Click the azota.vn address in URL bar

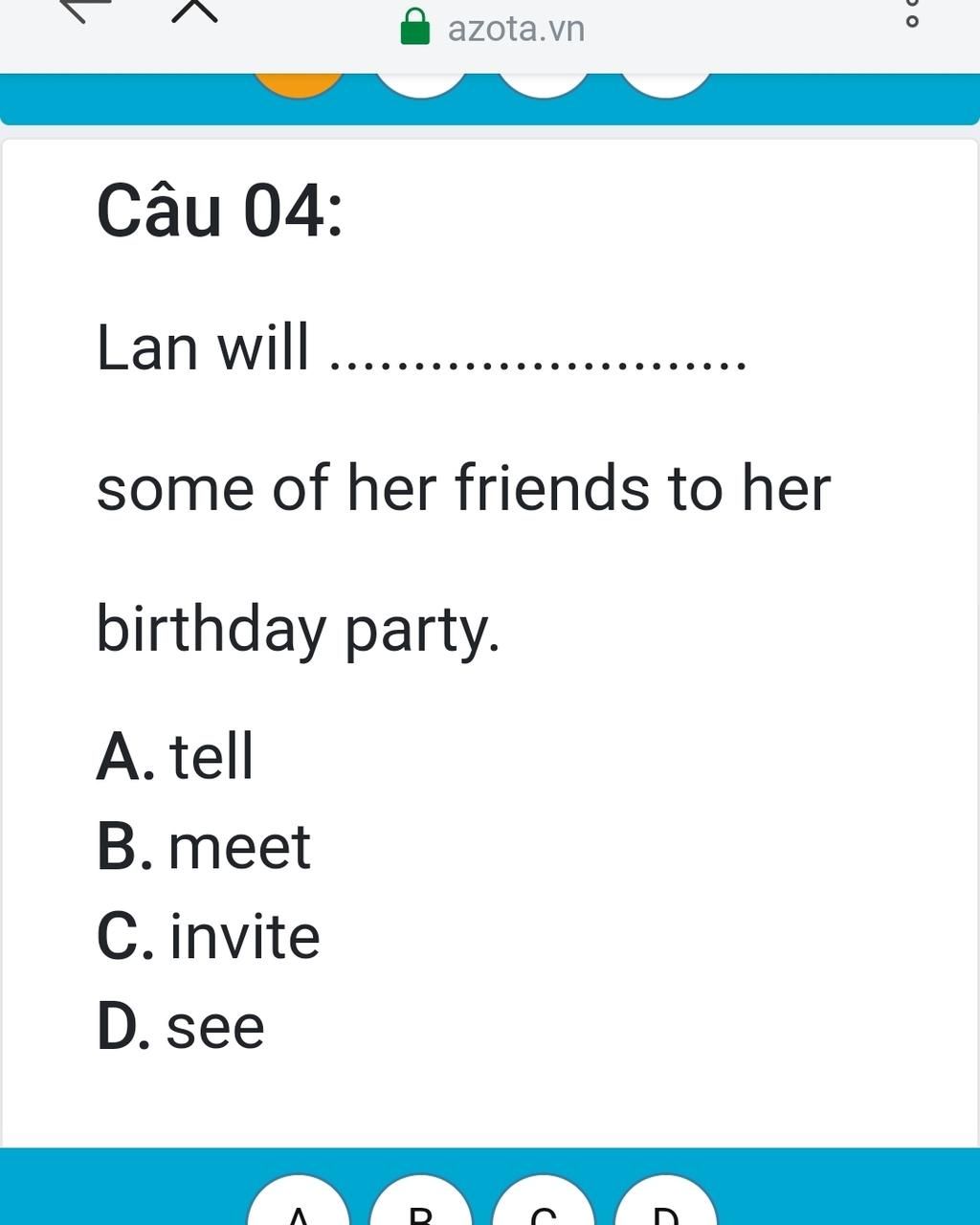pyautogui.click(x=516, y=29)
